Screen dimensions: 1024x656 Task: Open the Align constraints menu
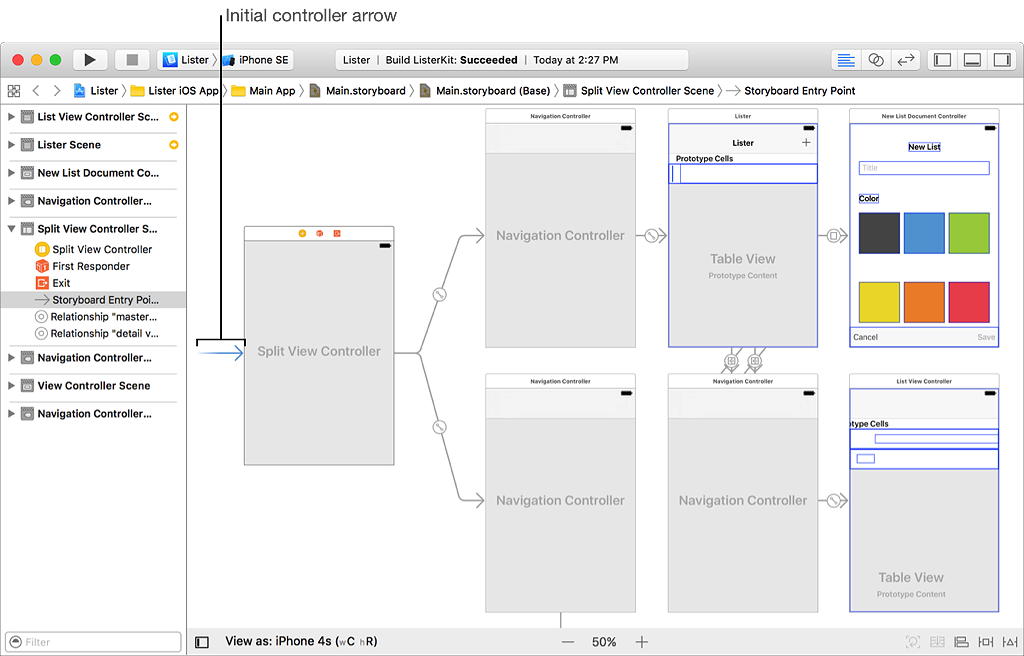point(961,642)
